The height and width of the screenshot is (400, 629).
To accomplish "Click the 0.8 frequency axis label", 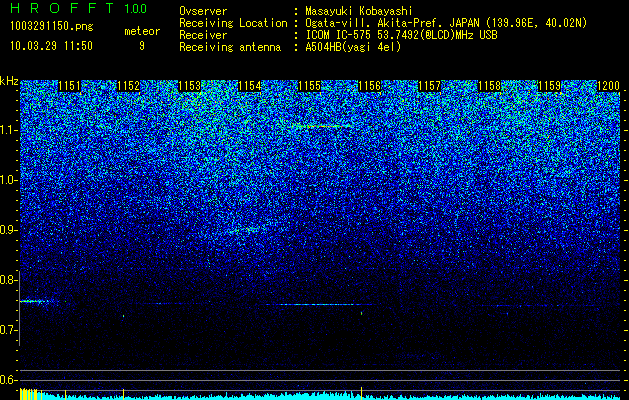I will (x=9, y=280).
